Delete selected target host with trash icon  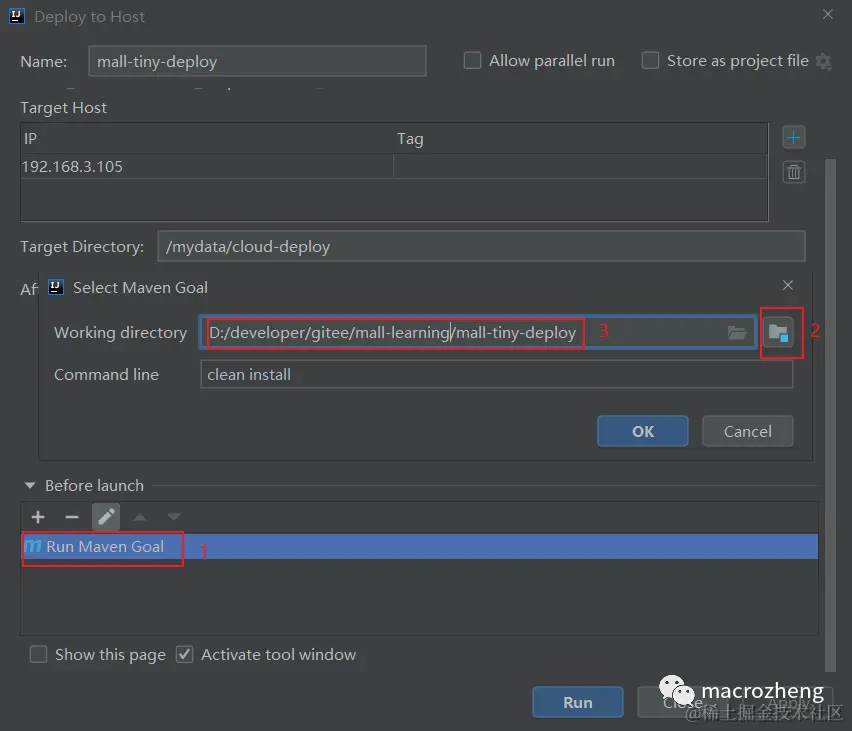[793, 172]
